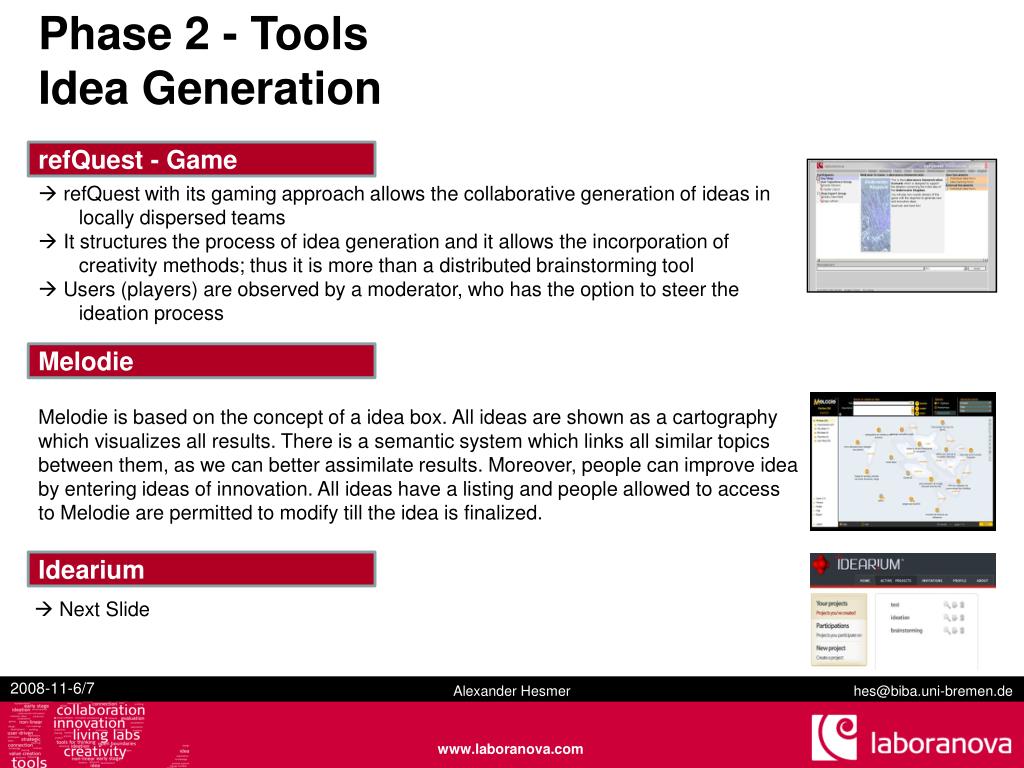1024x768 pixels.
Task: Click the 'laboranova' brand wordmark
Action: (940, 743)
